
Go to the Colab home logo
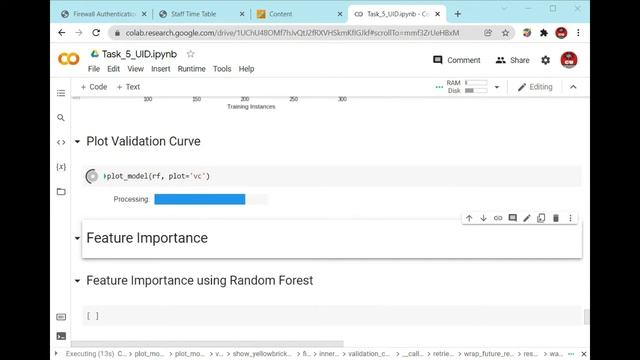click(x=69, y=60)
